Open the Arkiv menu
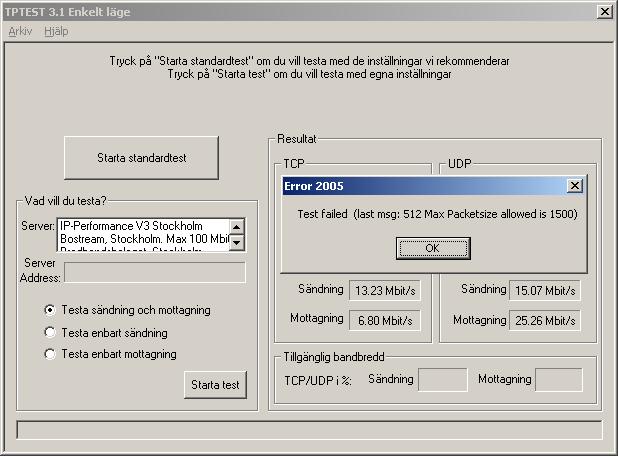 pos(20,32)
